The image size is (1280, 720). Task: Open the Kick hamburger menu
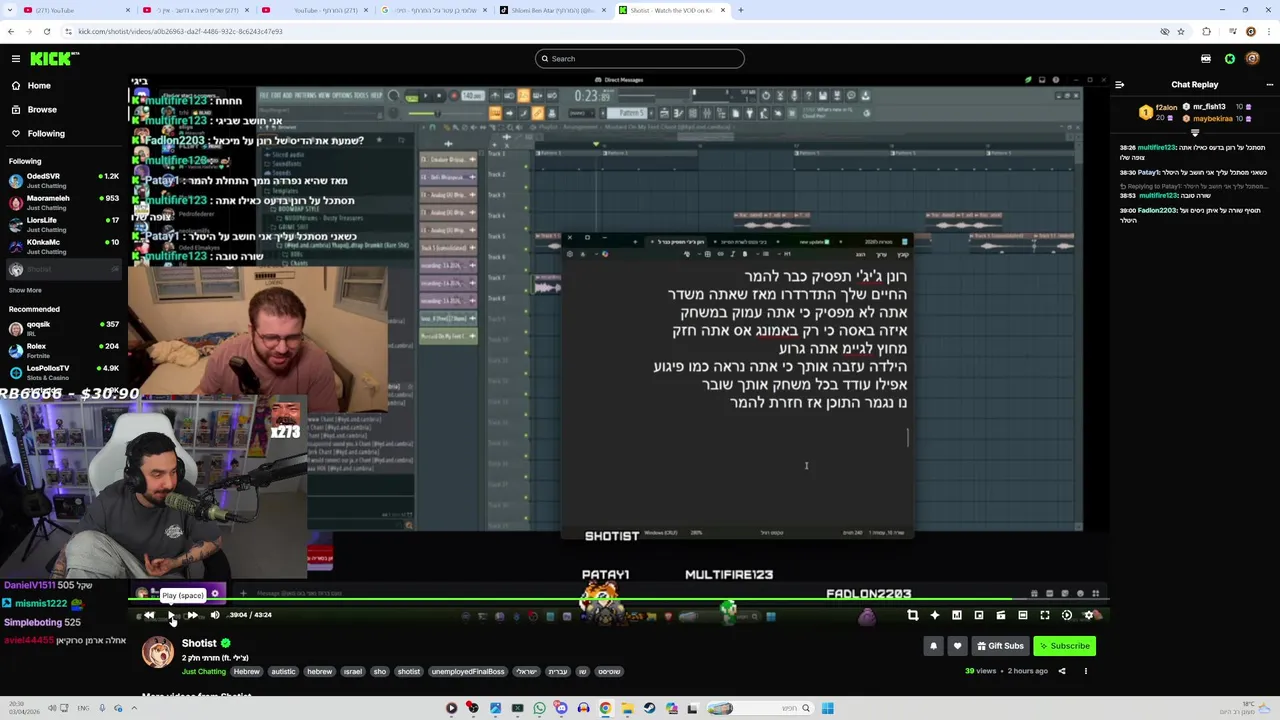pyautogui.click(x=15, y=59)
